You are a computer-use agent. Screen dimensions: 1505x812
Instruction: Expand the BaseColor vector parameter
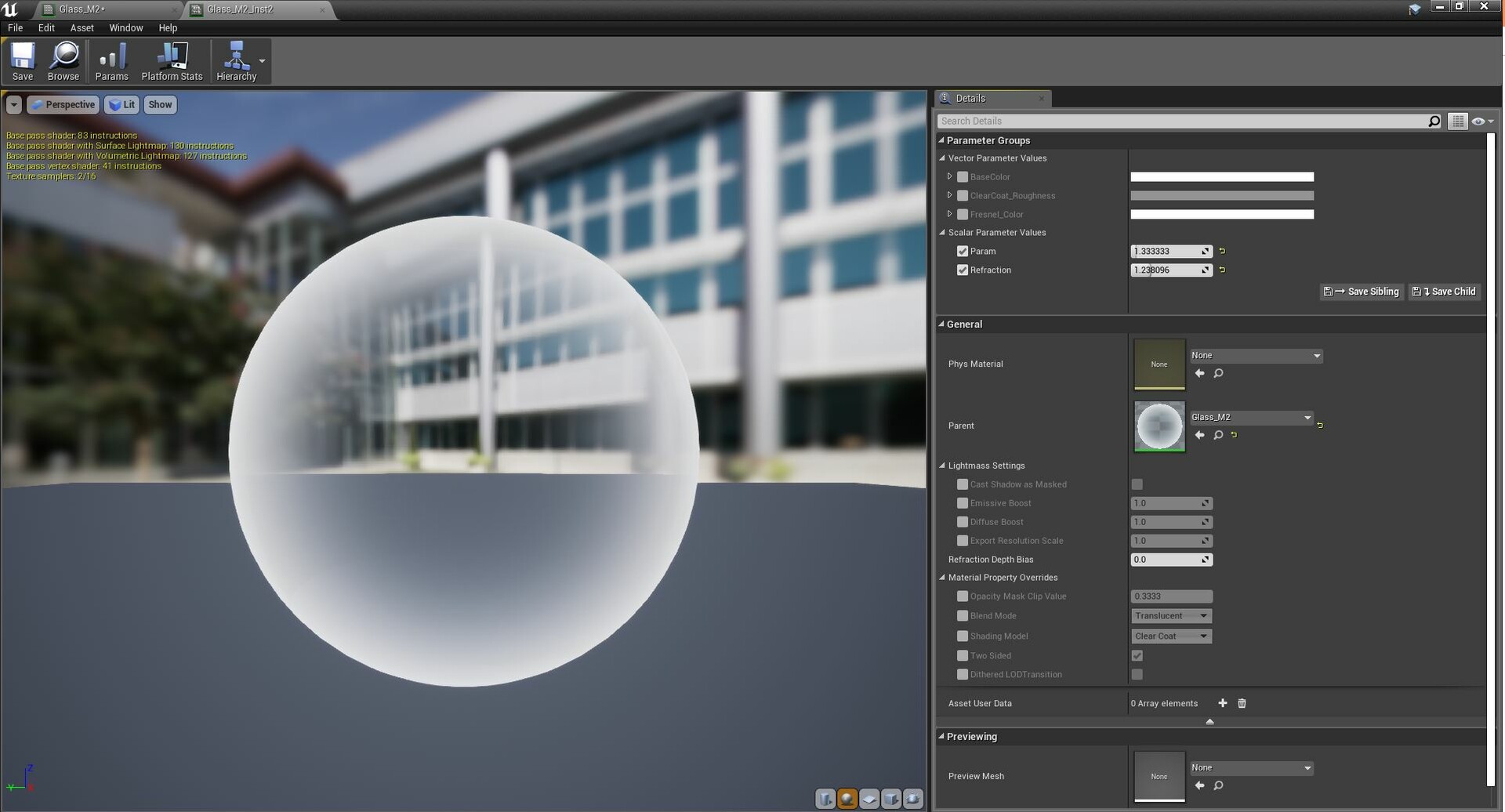(x=949, y=176)
